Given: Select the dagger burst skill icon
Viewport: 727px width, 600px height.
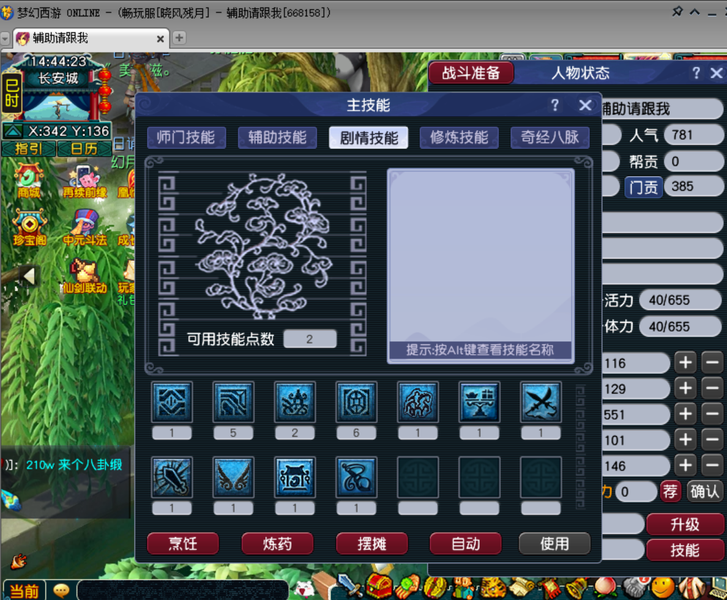Looking at the screenshot, I should click(172, 477).
